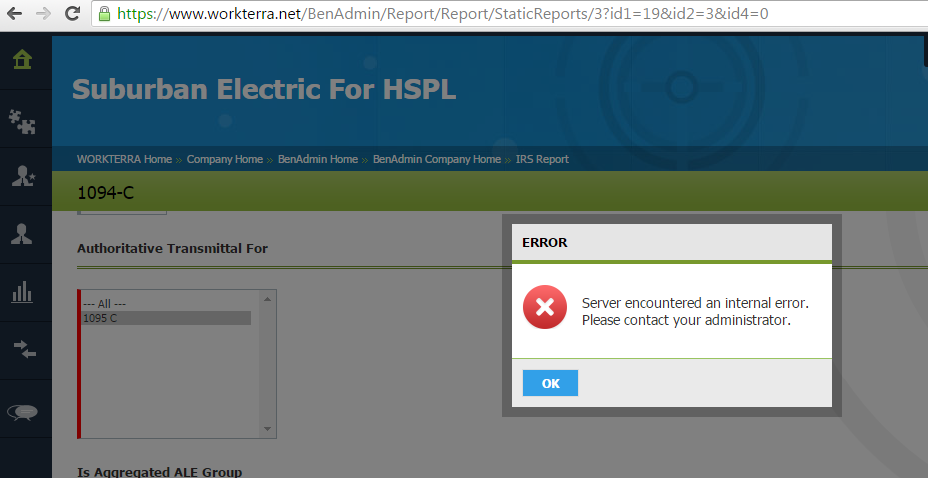Viewport: 928px width, 478px height.
Task: Click the browser back arrow
Action: pos(14,14)
